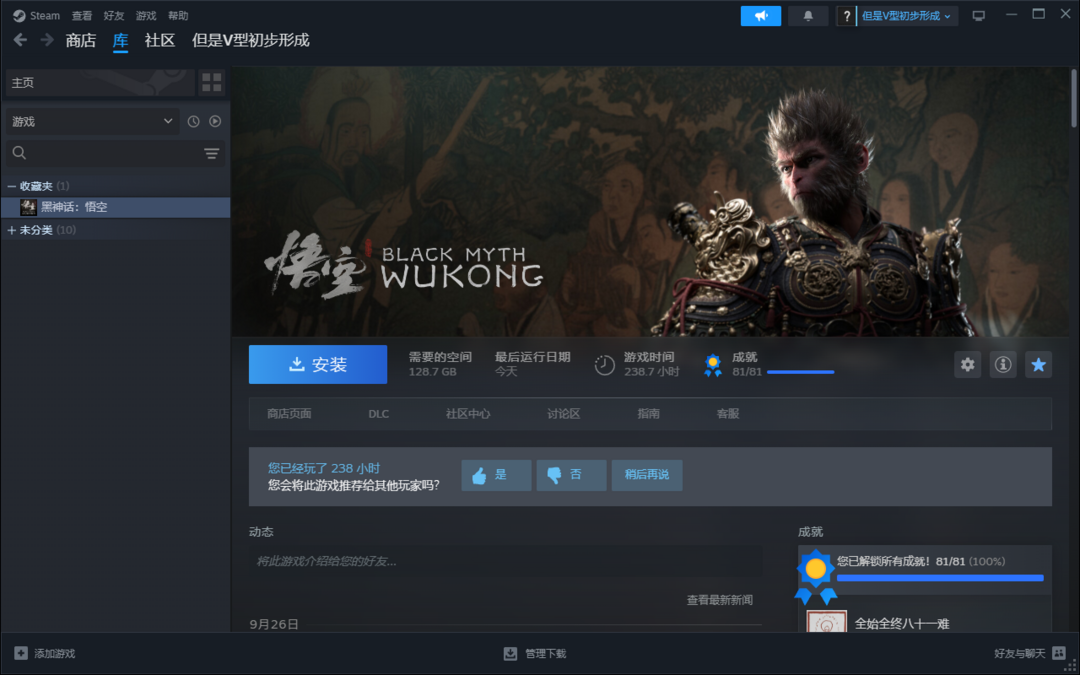This screenshot has height=675, width=1080.
Task: Open 好友与聊天 panel
Action: point(1030,653)
